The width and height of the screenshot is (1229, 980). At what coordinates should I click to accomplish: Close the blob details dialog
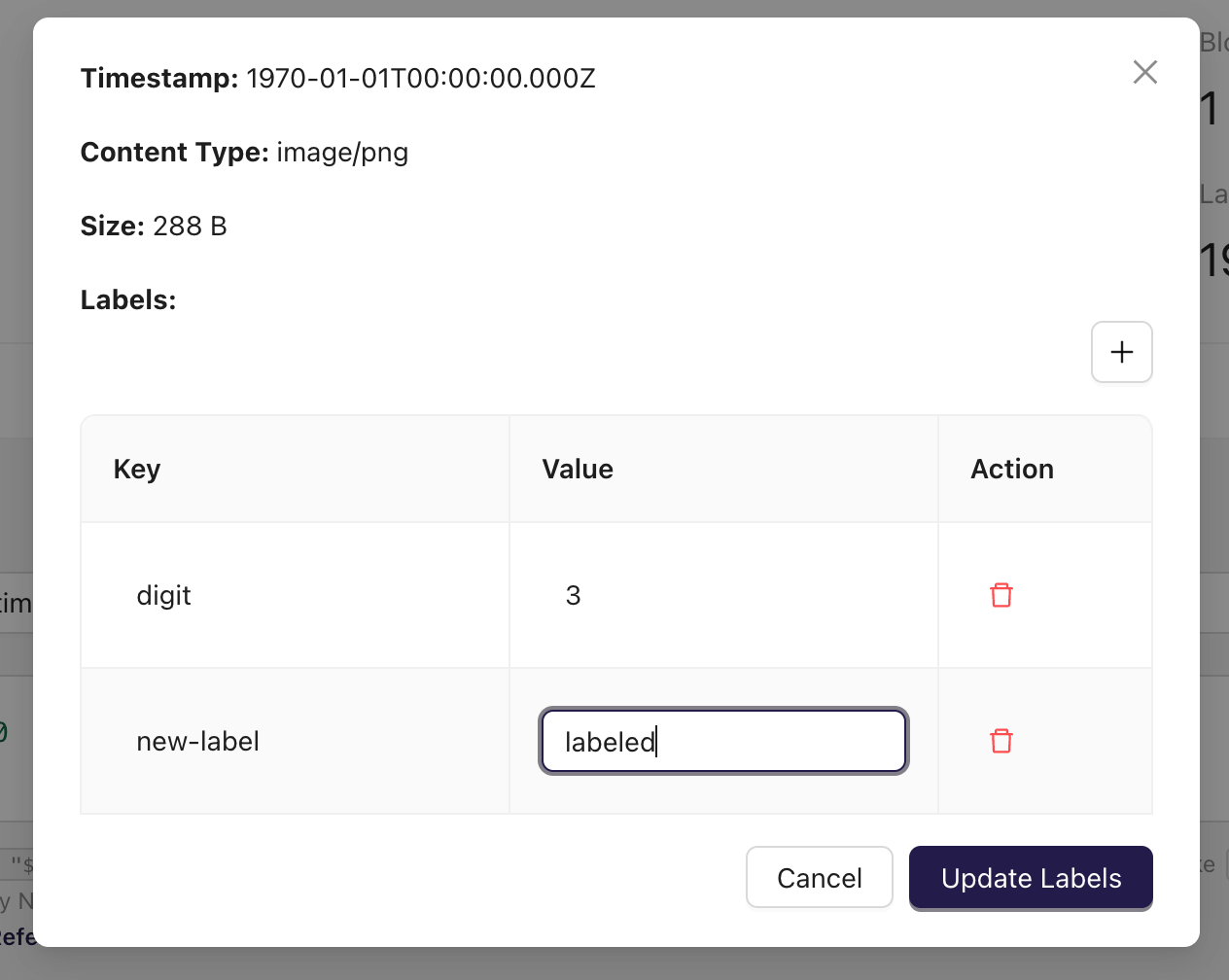pyautogui.click(x=1144, y=72)
